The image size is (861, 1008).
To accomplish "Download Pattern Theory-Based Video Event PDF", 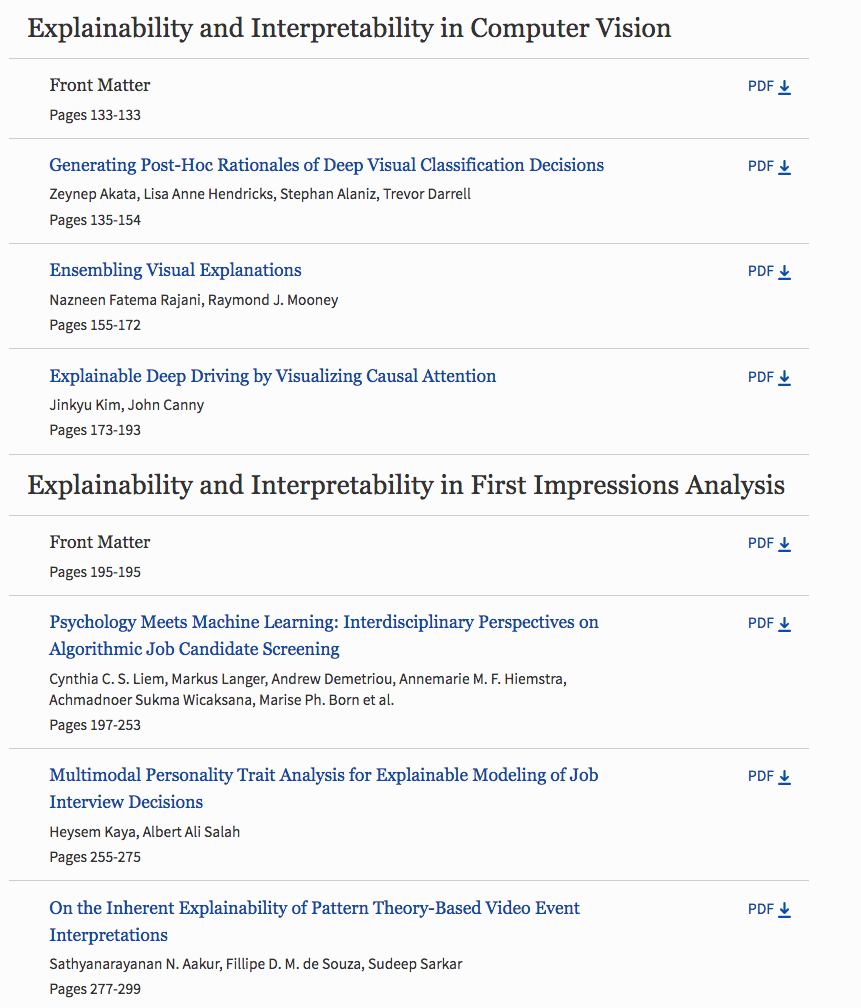I will [769, 910].
